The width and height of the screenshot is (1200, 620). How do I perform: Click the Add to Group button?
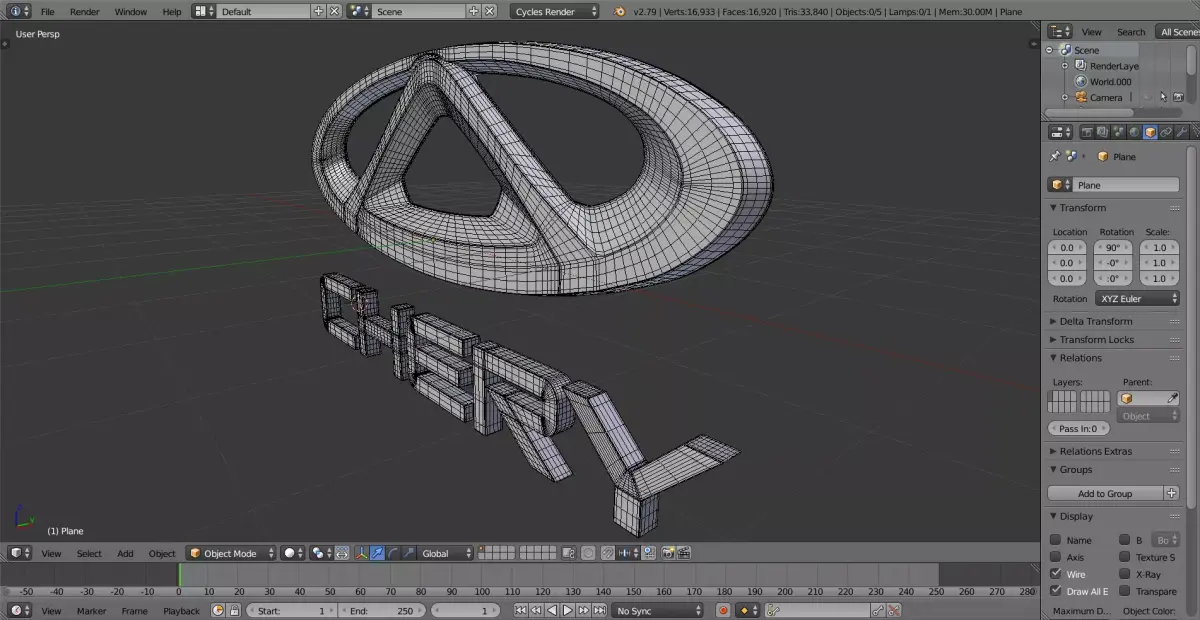point(1105,493)
